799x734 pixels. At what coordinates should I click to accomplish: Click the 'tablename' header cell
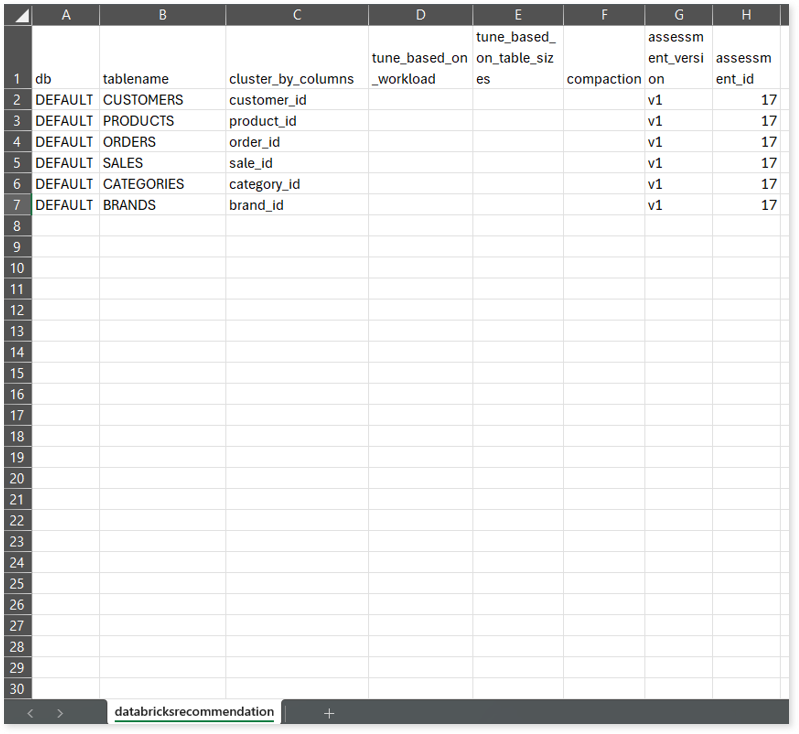coord(163,57)
